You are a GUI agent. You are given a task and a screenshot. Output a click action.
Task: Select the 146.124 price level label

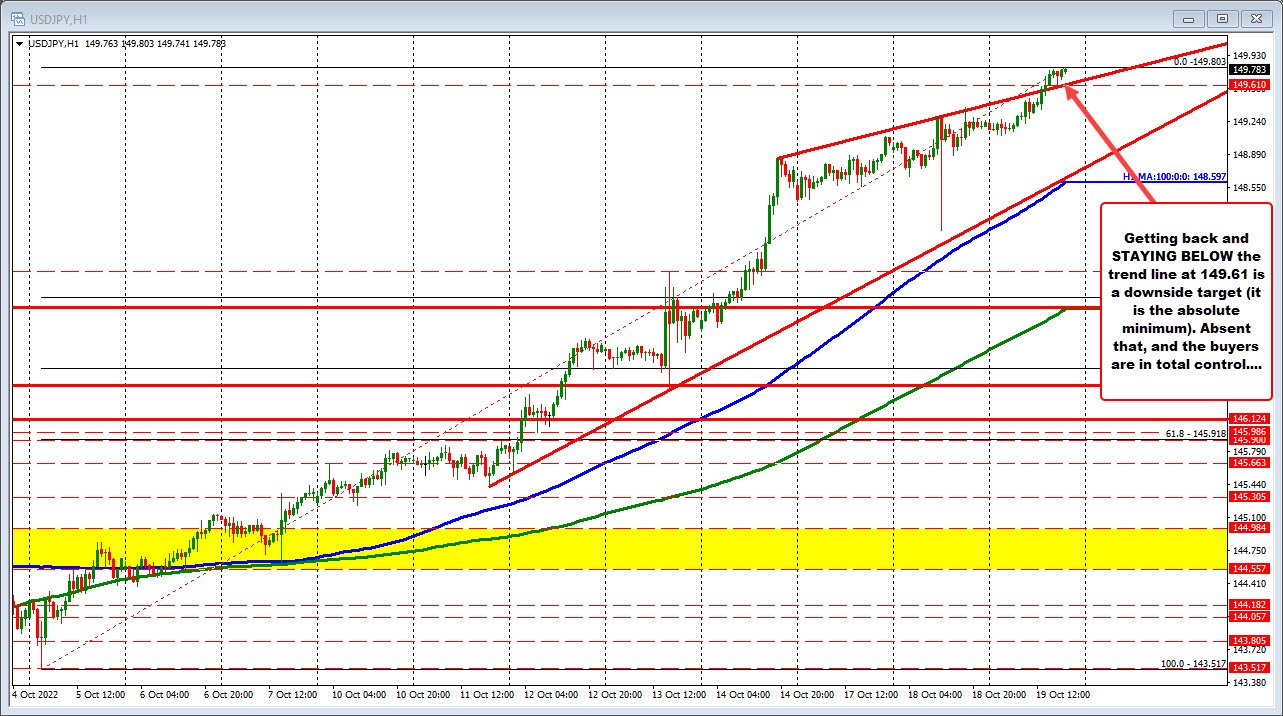(1251, 418)
